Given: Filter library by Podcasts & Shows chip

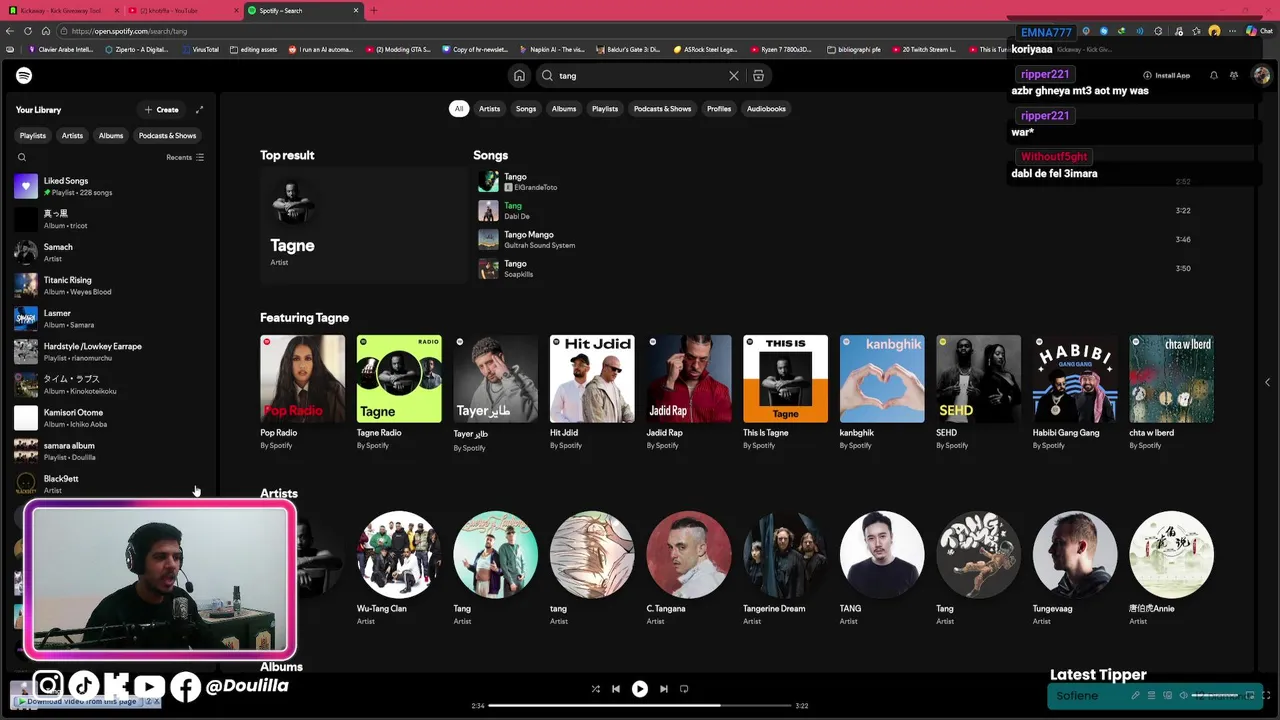Looking at the screenshot, I should (168, 135).
